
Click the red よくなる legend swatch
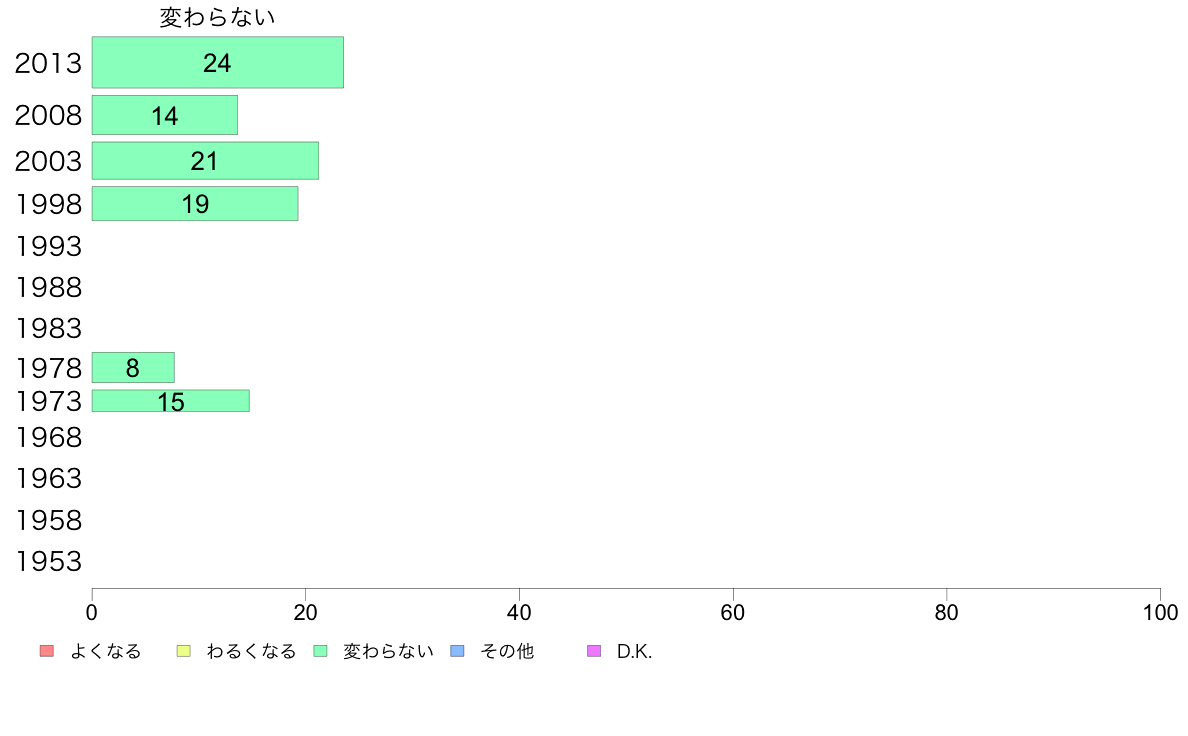[47, 651]
